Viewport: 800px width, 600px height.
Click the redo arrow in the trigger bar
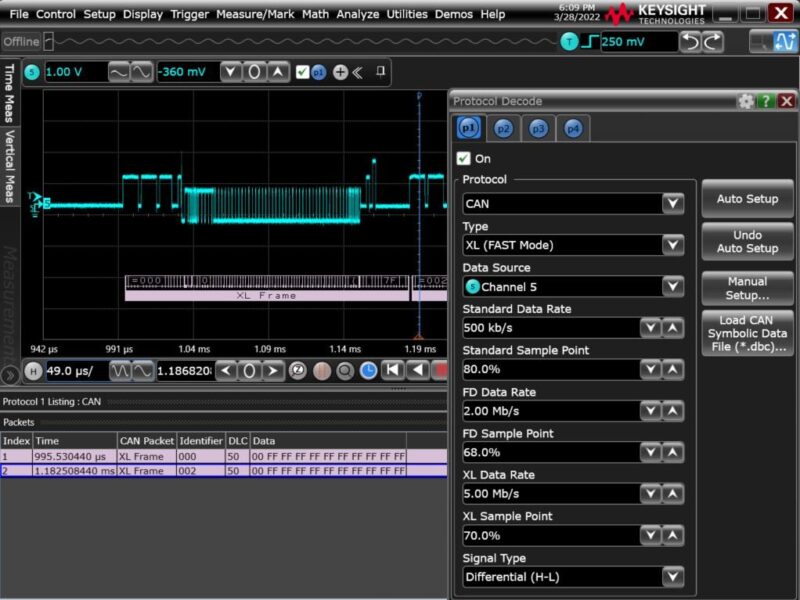coord(713,41)
